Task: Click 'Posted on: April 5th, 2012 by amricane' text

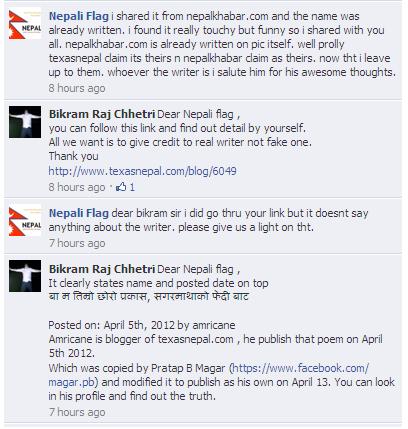Action: (142, 325)
